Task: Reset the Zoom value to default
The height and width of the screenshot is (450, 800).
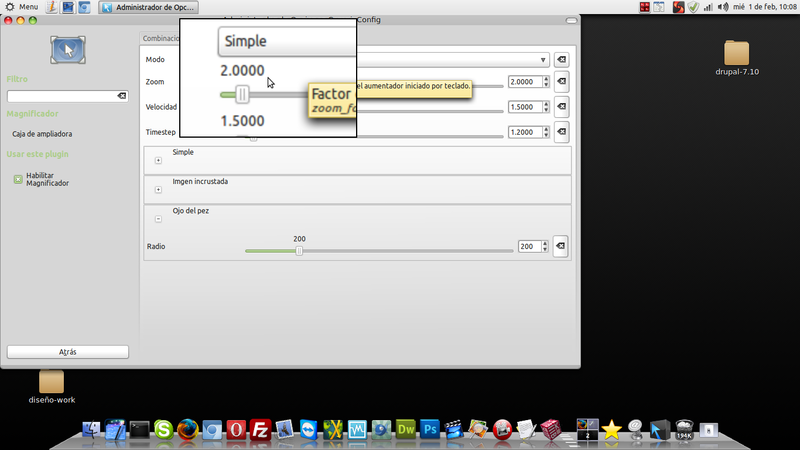Action: 561,82
